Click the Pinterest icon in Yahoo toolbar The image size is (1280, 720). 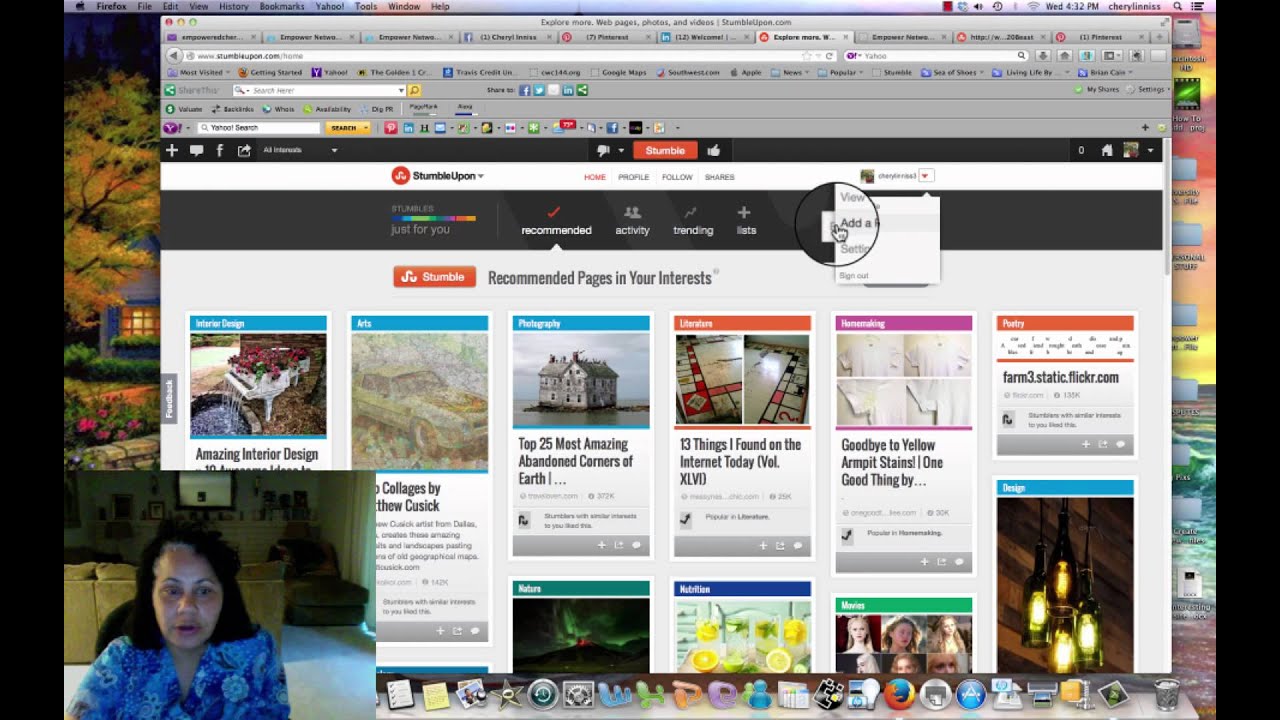pos(390,128)
